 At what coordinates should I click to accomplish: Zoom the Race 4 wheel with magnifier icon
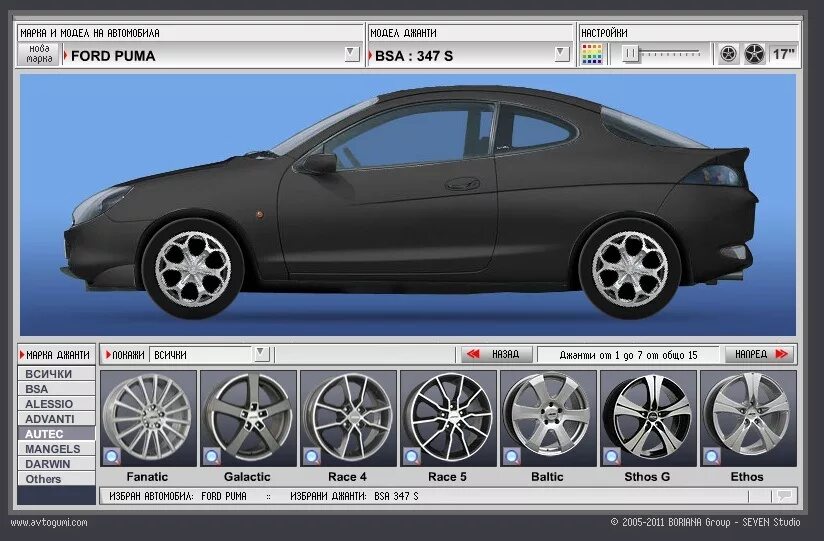tap(311, 456)
